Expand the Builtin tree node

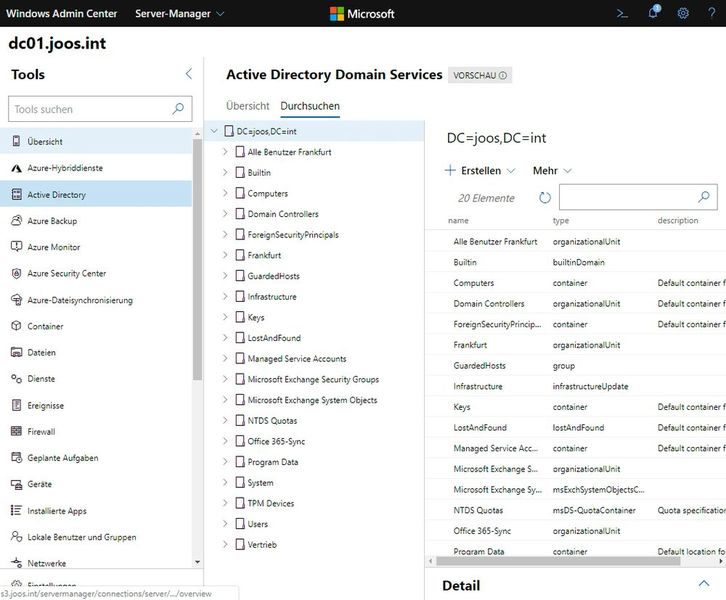pyautogui.click(x=225, y=172)
